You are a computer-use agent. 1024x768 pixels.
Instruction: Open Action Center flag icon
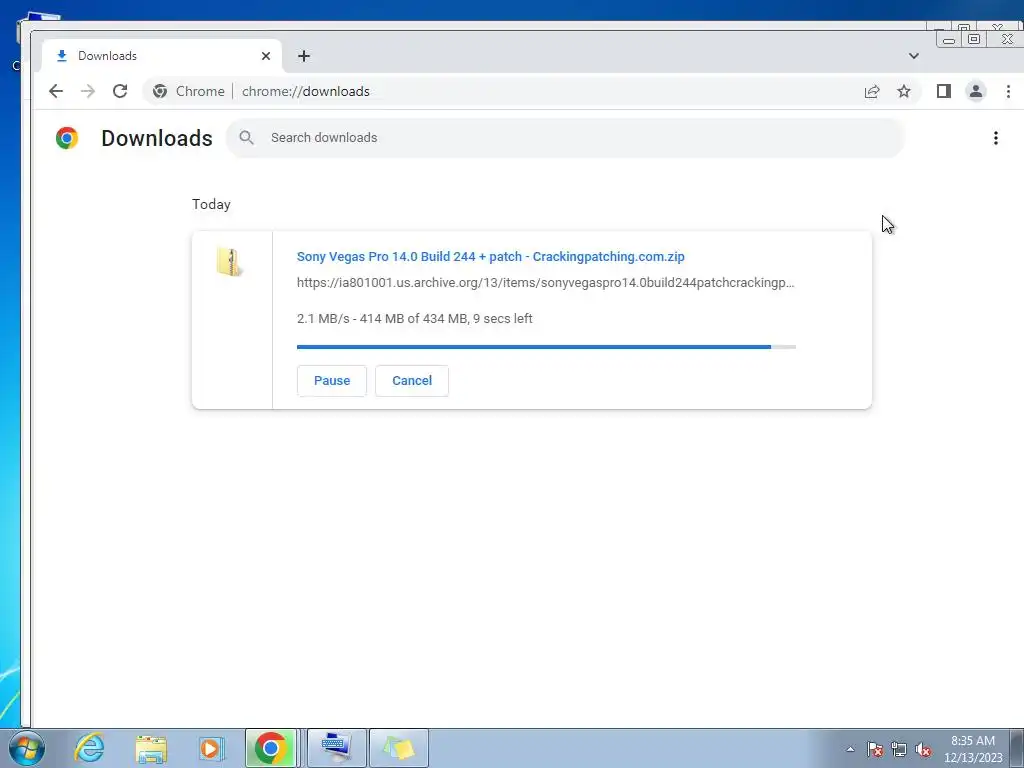(875, 749)
